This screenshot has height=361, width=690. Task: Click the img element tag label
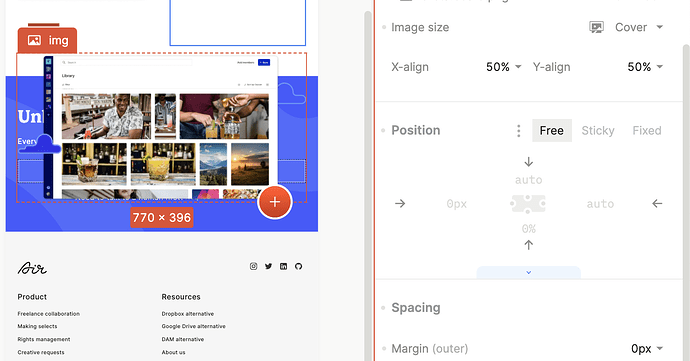click(x=48, y=41)
